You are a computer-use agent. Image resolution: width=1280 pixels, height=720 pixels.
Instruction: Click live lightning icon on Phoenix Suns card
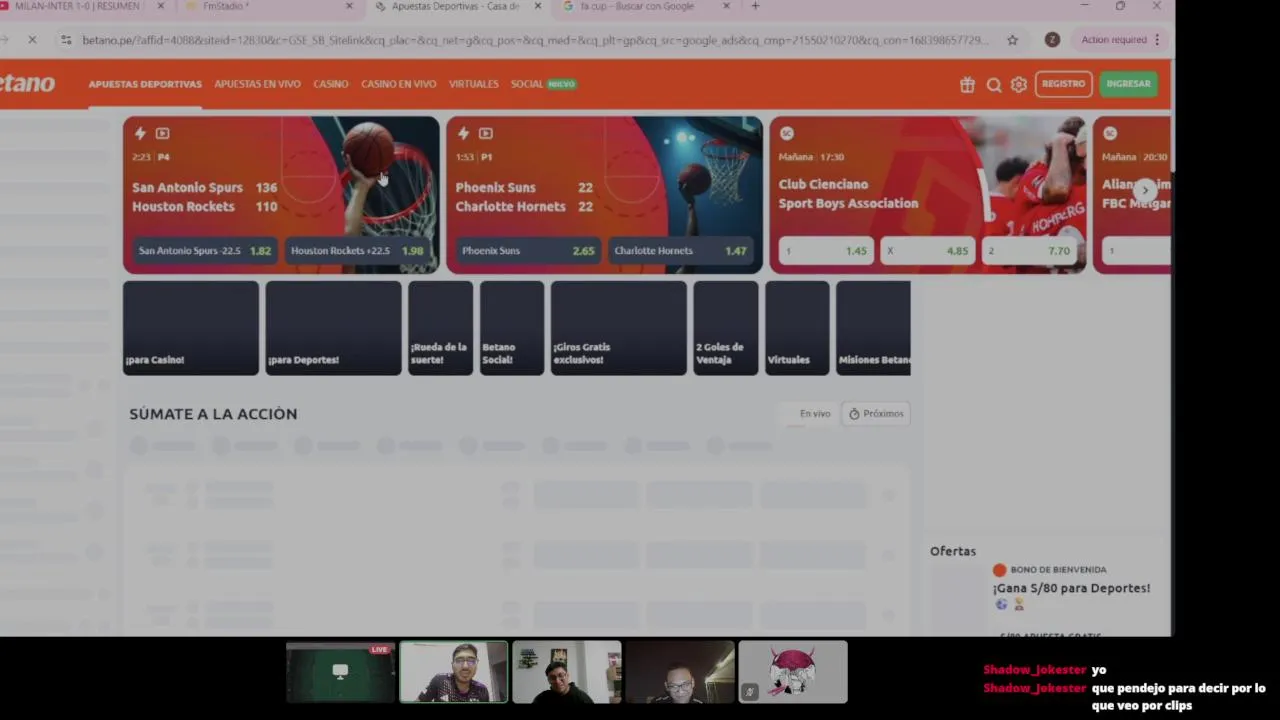point(463,133)
